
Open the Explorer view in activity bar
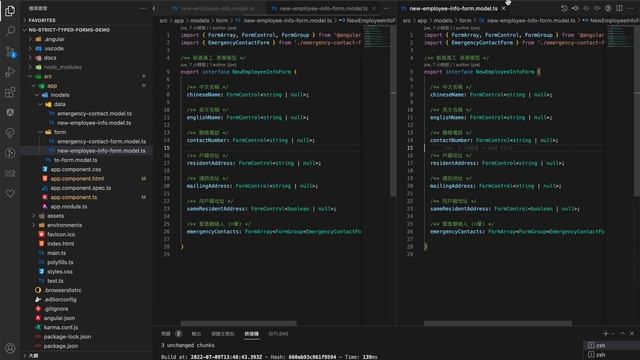tap(10, 11)
